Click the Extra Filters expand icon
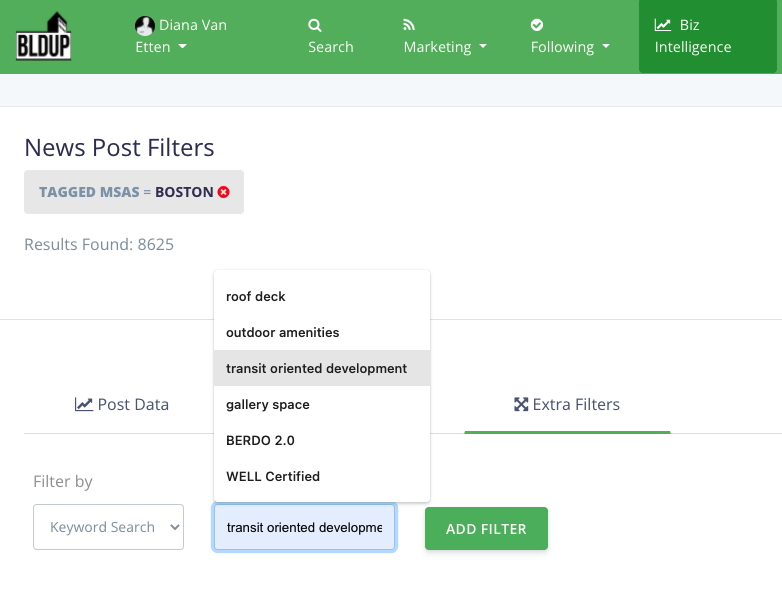This screenshot has height=589, width=782. coord(520,405)
